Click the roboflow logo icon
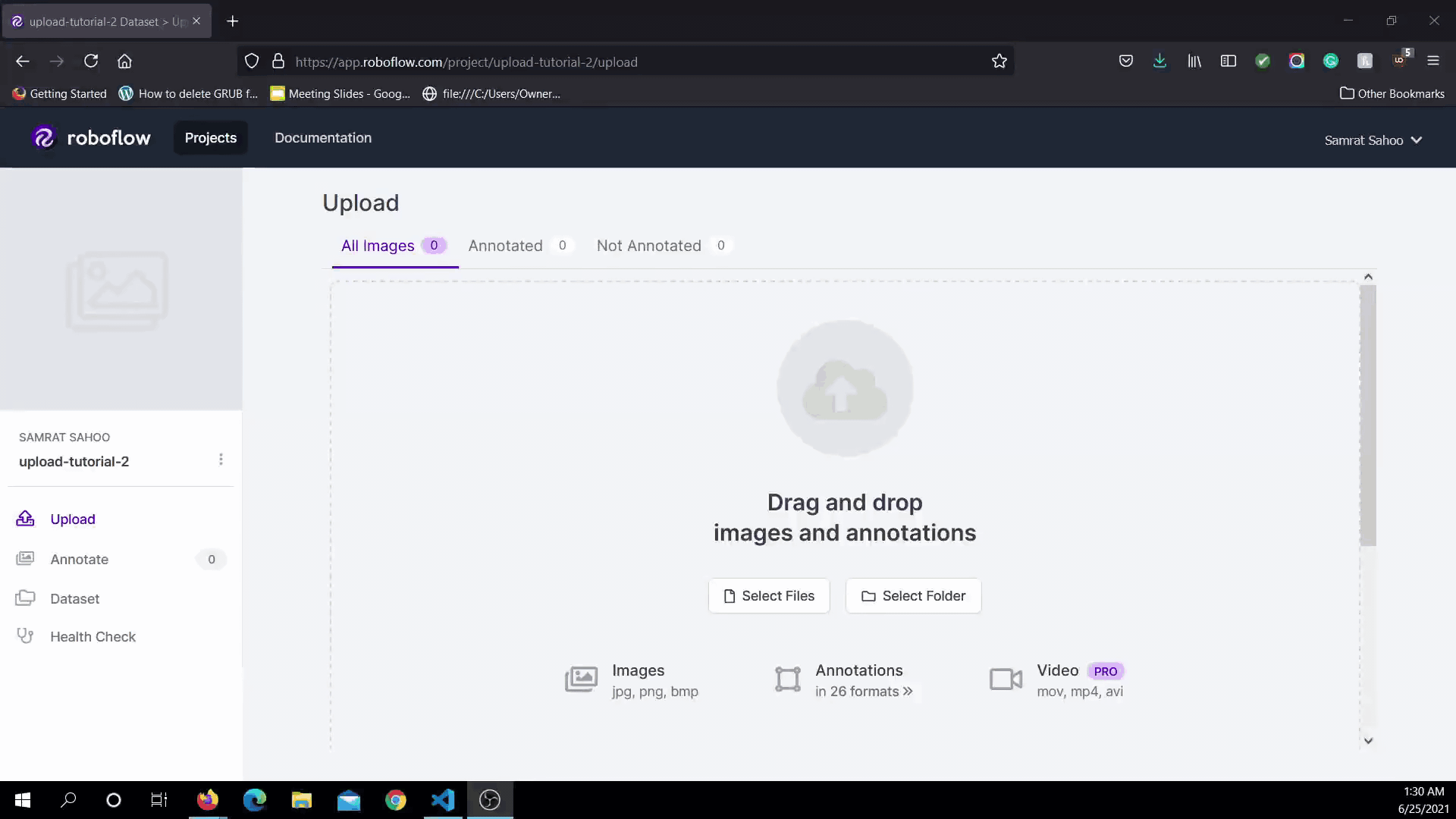1456x819 pixels. click(44, 138)
